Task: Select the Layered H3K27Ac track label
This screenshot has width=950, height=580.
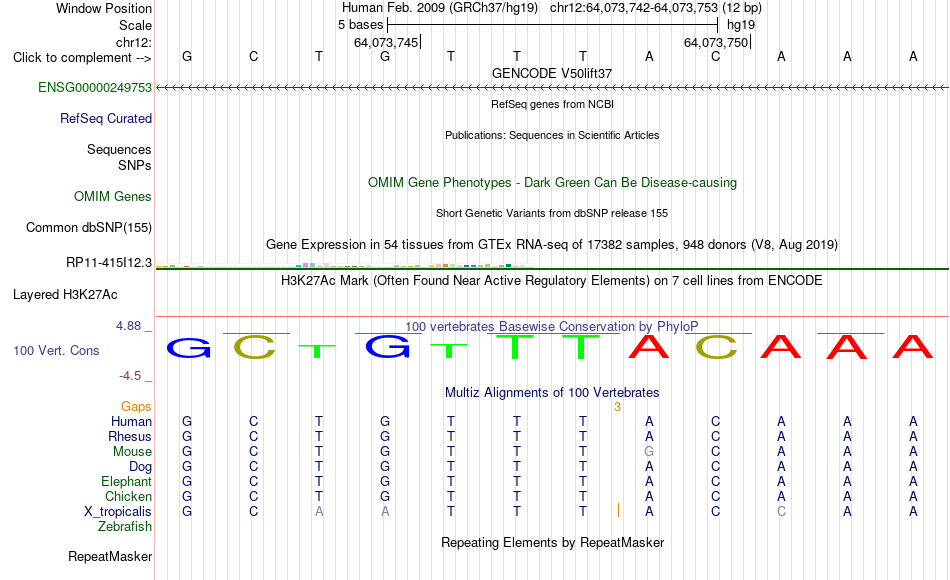Action: point(65,295)
